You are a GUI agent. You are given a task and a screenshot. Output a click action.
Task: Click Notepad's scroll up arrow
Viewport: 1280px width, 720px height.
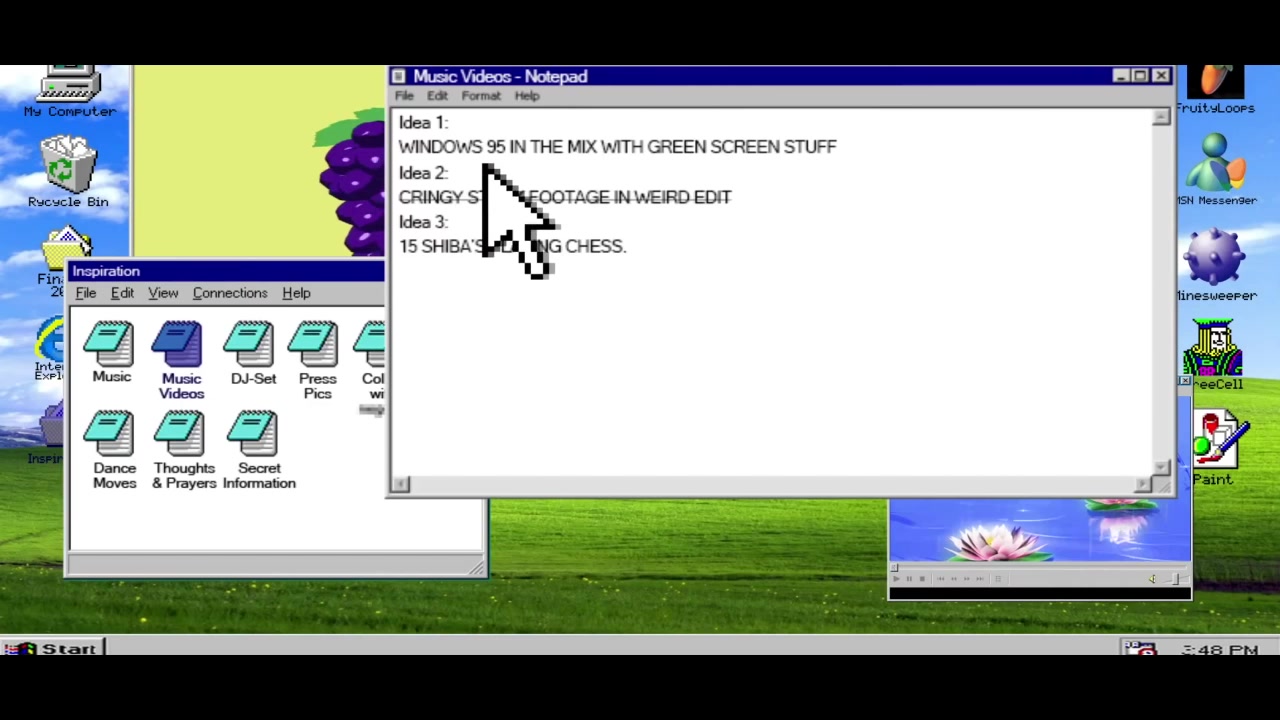[1160, 118]
